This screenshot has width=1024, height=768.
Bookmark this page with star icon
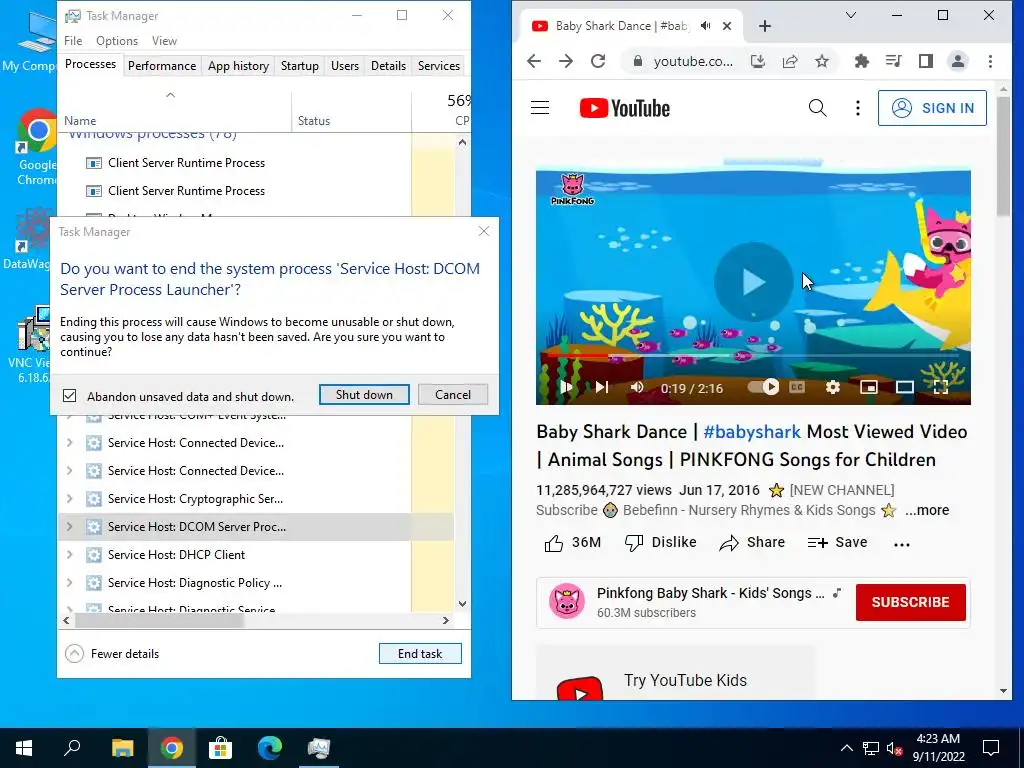tap(822, 61)
